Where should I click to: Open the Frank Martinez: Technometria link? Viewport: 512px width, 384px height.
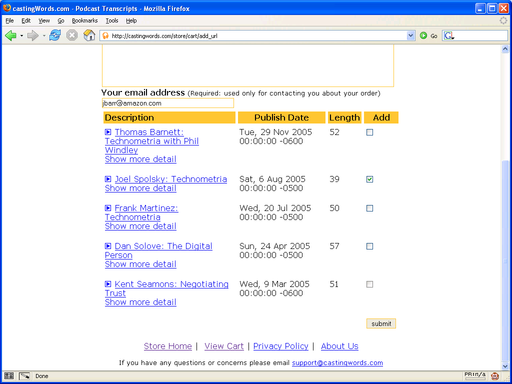[142, 213]
